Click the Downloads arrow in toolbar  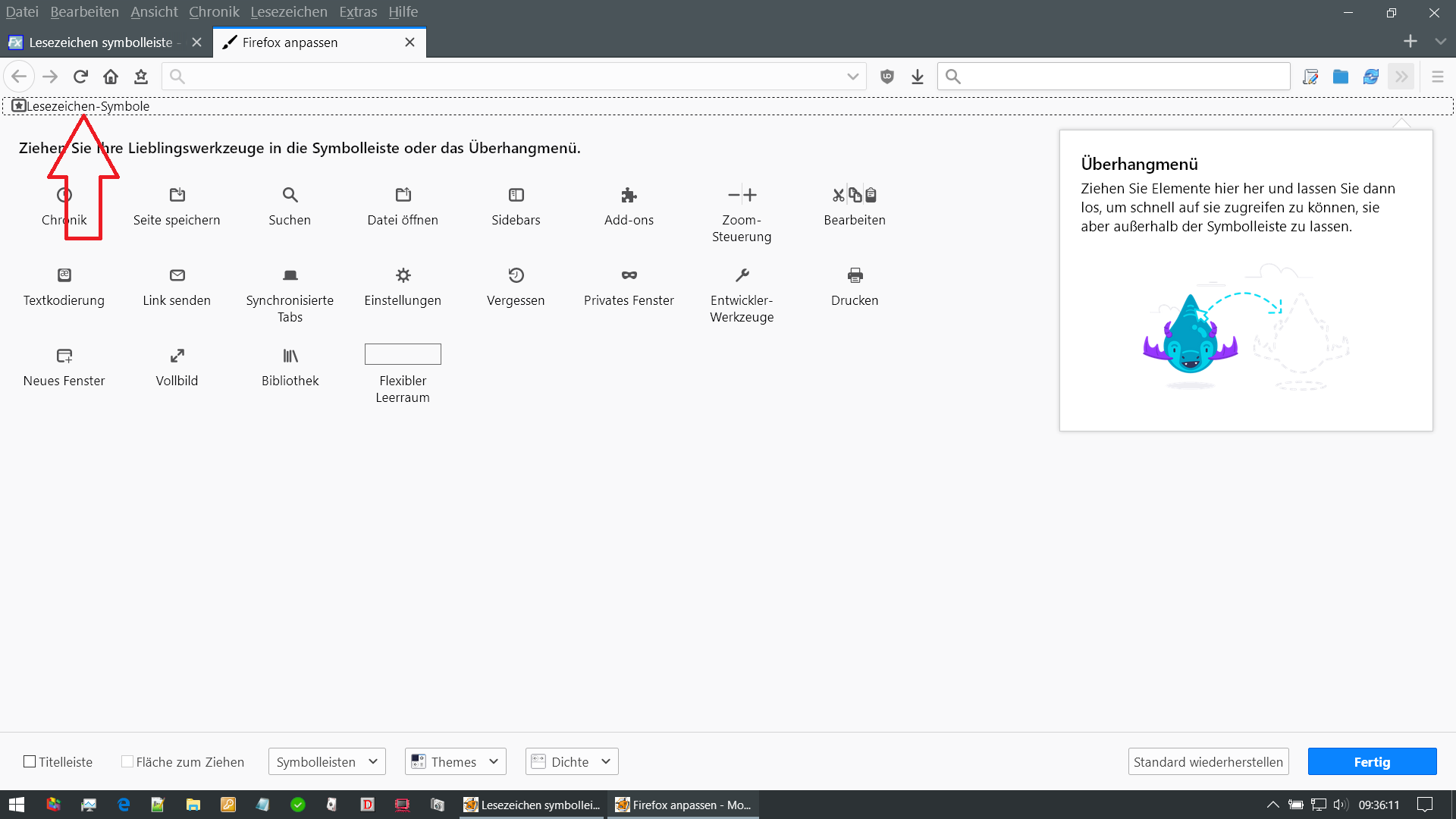[918, 77]
